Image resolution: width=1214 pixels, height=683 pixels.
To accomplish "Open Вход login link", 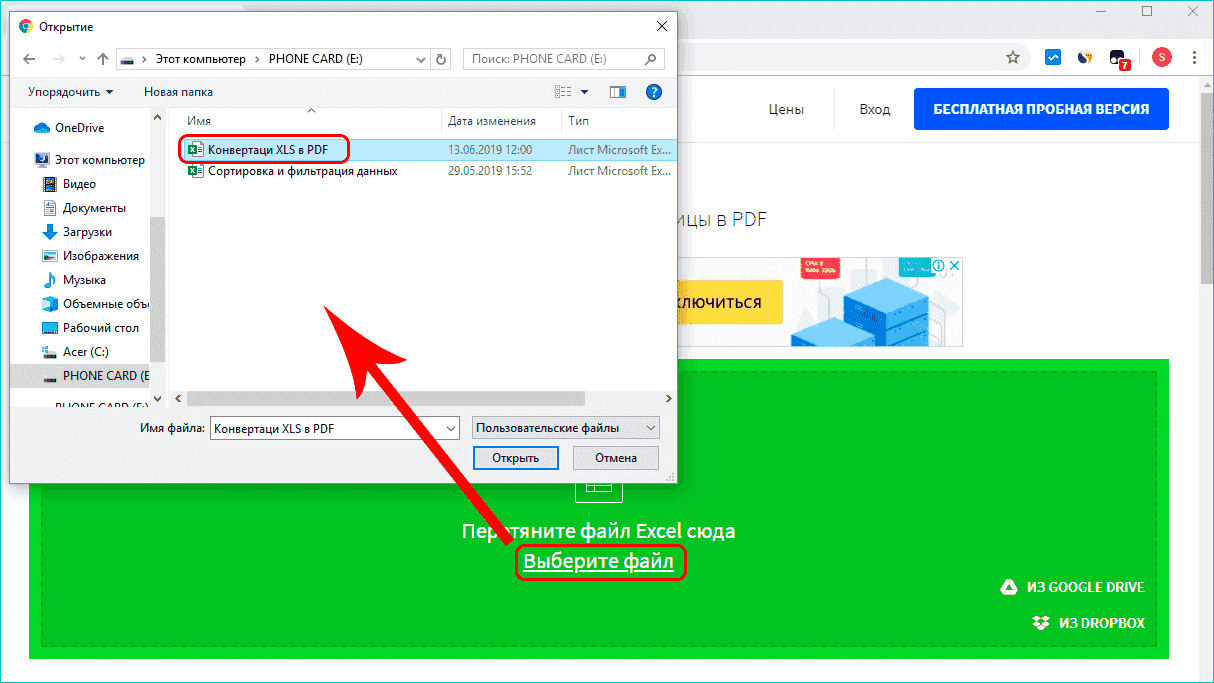I will click(x=875, y=110).
